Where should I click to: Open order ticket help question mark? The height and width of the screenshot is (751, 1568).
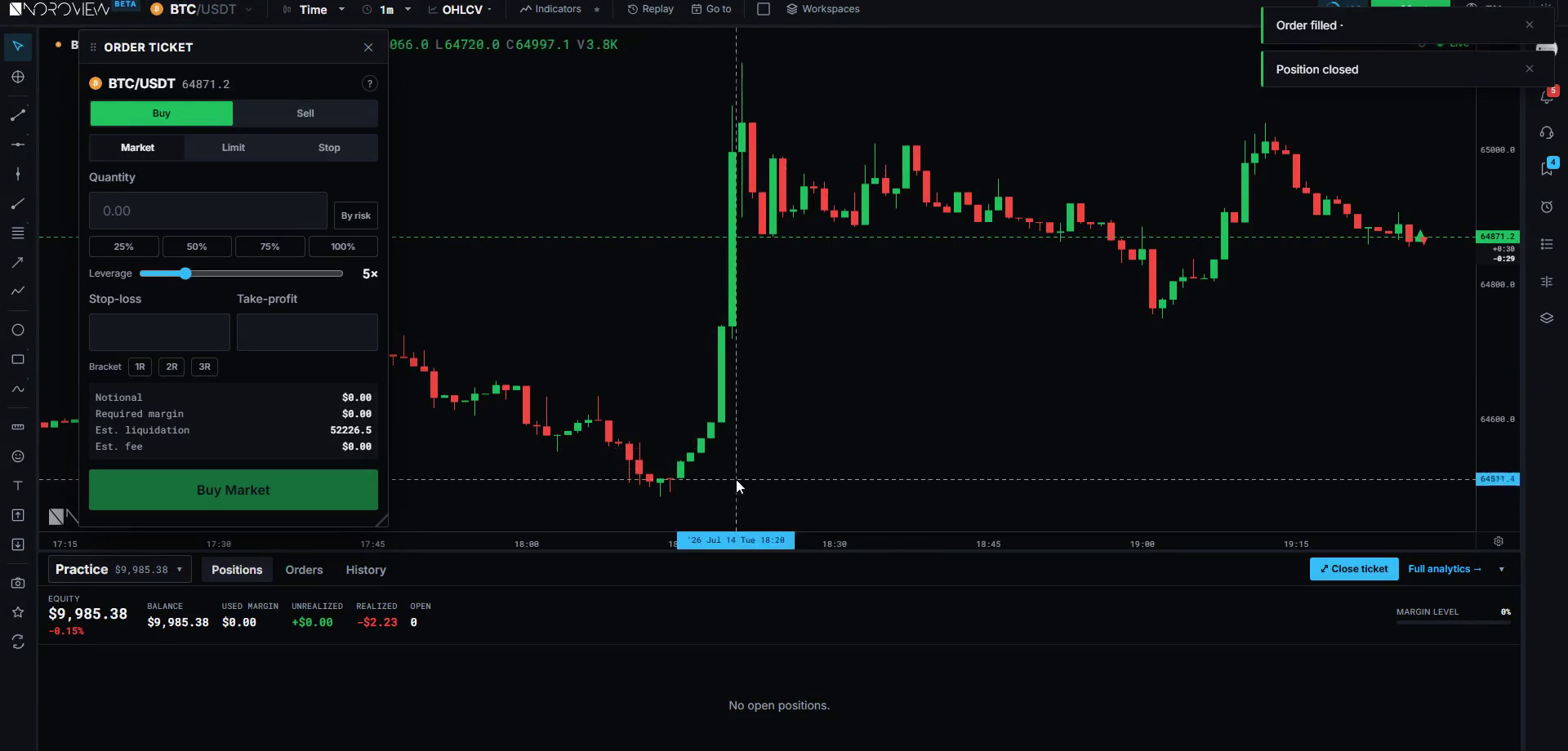[x=369, y=83]
